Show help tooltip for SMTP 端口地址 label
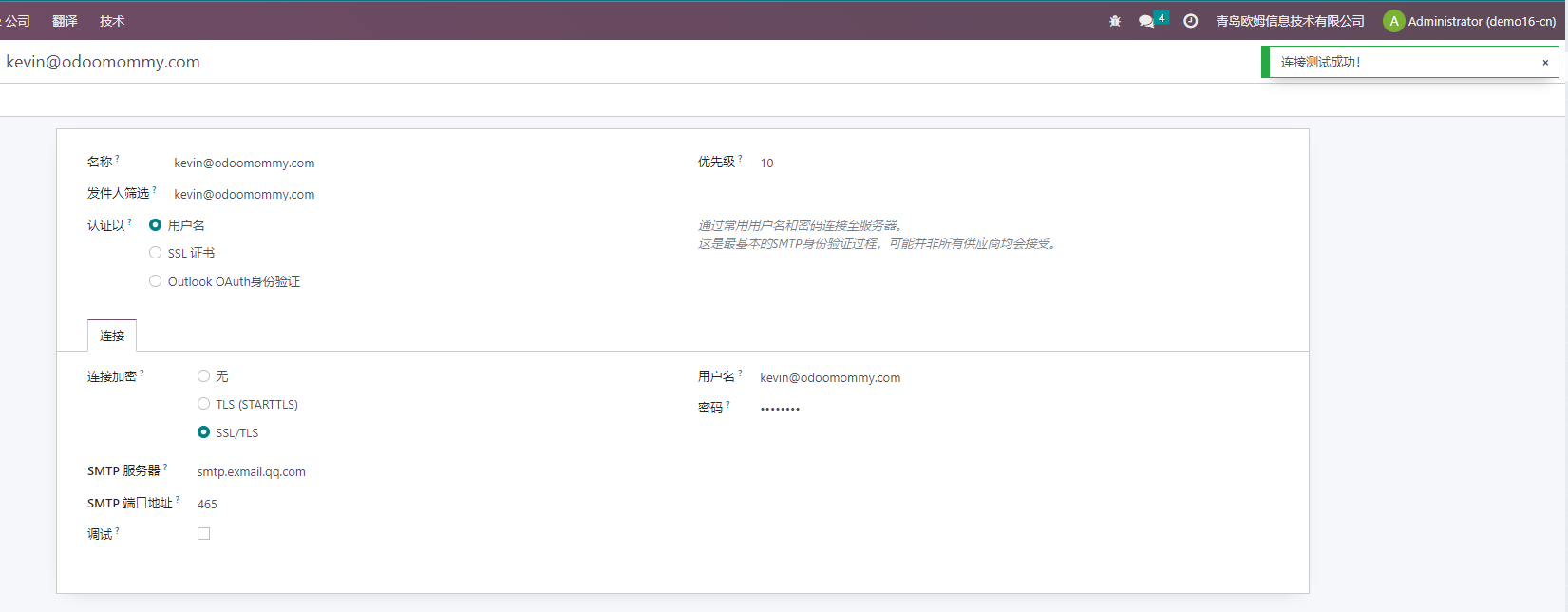Screen dimensions: 1568x612 [x=178, y=499]
